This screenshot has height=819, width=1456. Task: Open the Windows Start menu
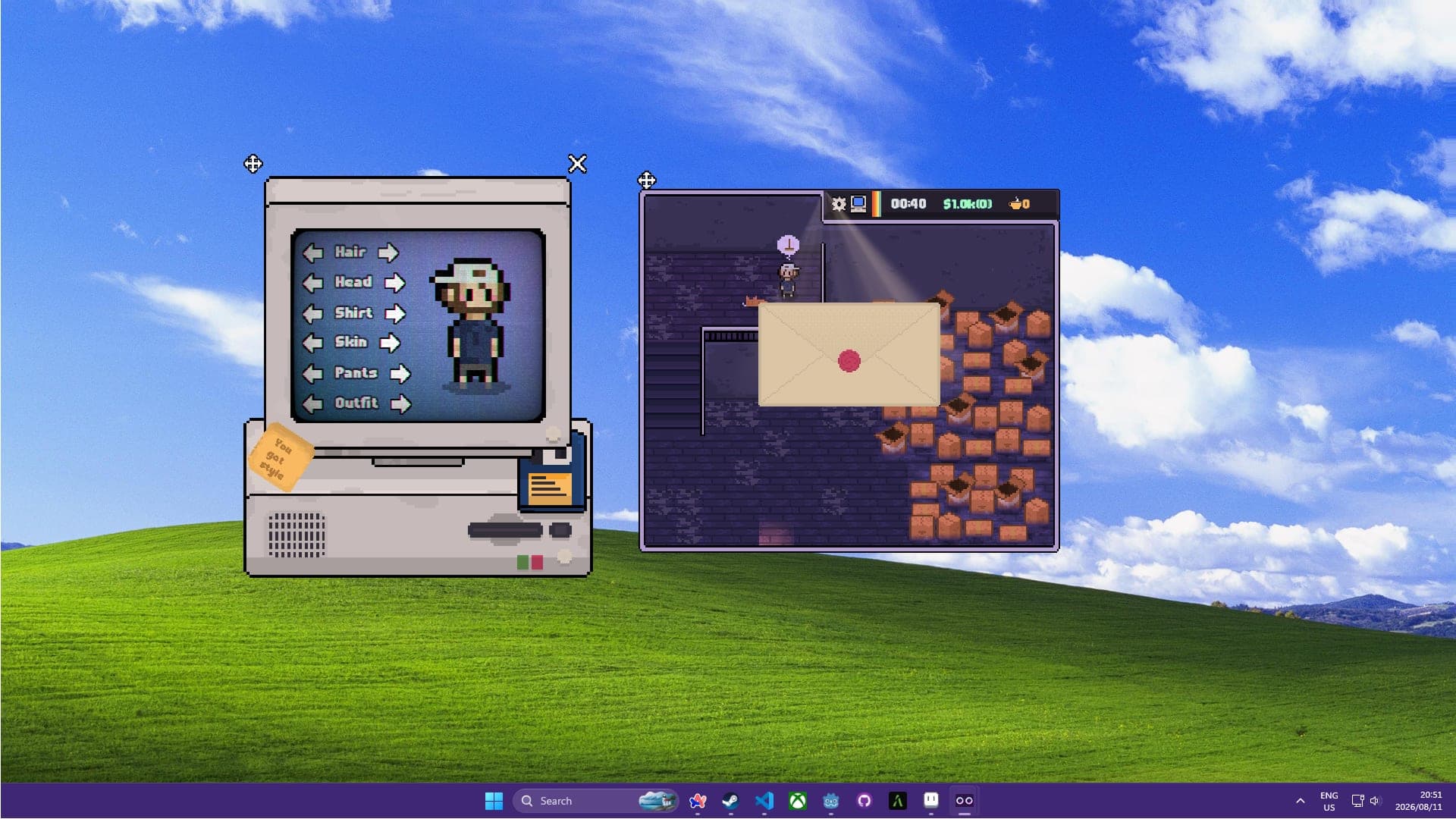click(494, 801)
